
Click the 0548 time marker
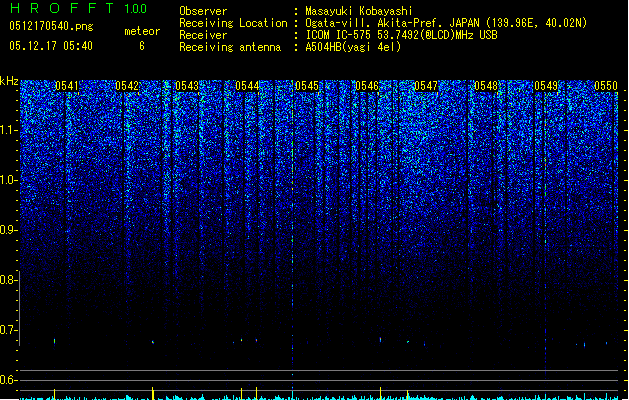tap(486, 86)
